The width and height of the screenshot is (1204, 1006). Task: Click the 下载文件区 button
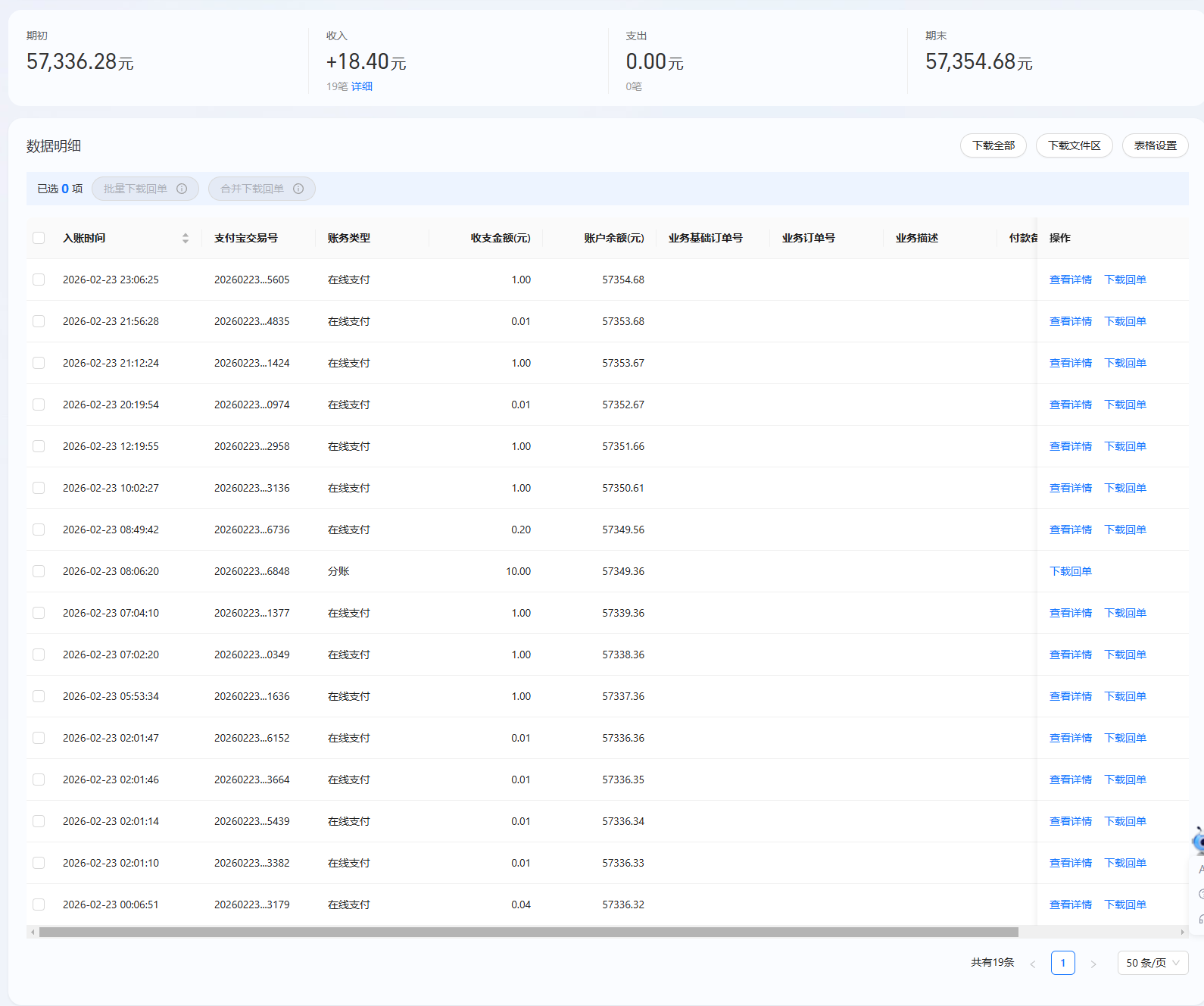click(1074, 145)
